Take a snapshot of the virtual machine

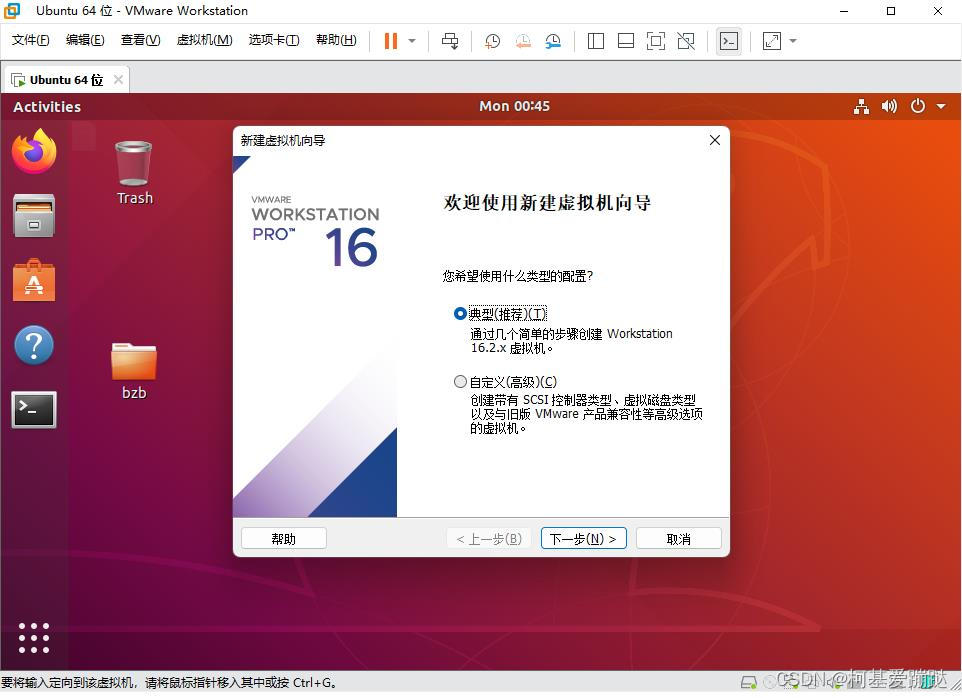click(492, 41)
